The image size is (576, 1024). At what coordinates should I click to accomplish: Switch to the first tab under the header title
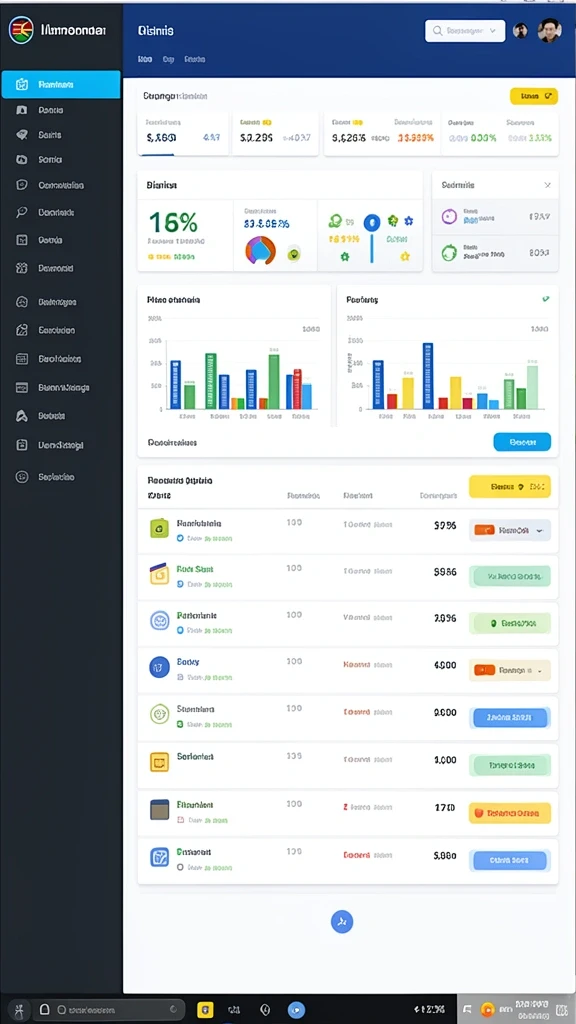145,59
